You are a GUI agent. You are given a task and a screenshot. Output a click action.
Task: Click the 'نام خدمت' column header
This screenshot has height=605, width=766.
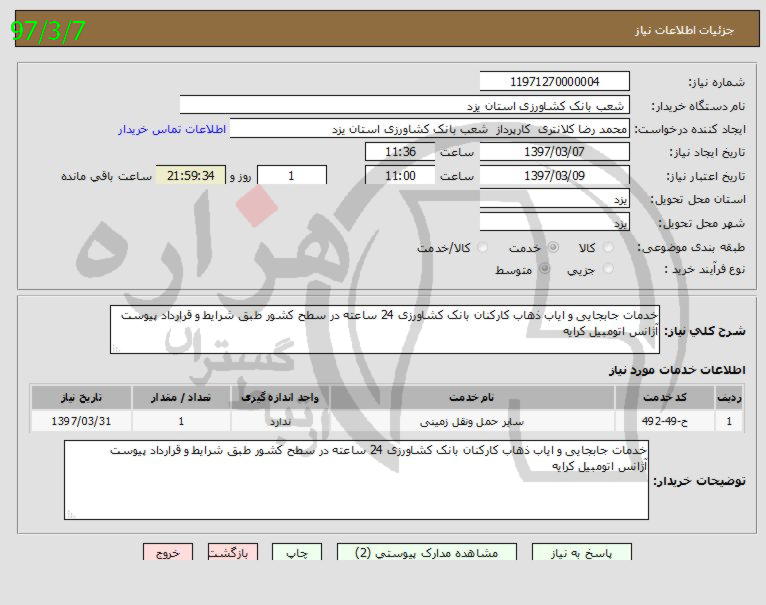click(x=472, y=398)
